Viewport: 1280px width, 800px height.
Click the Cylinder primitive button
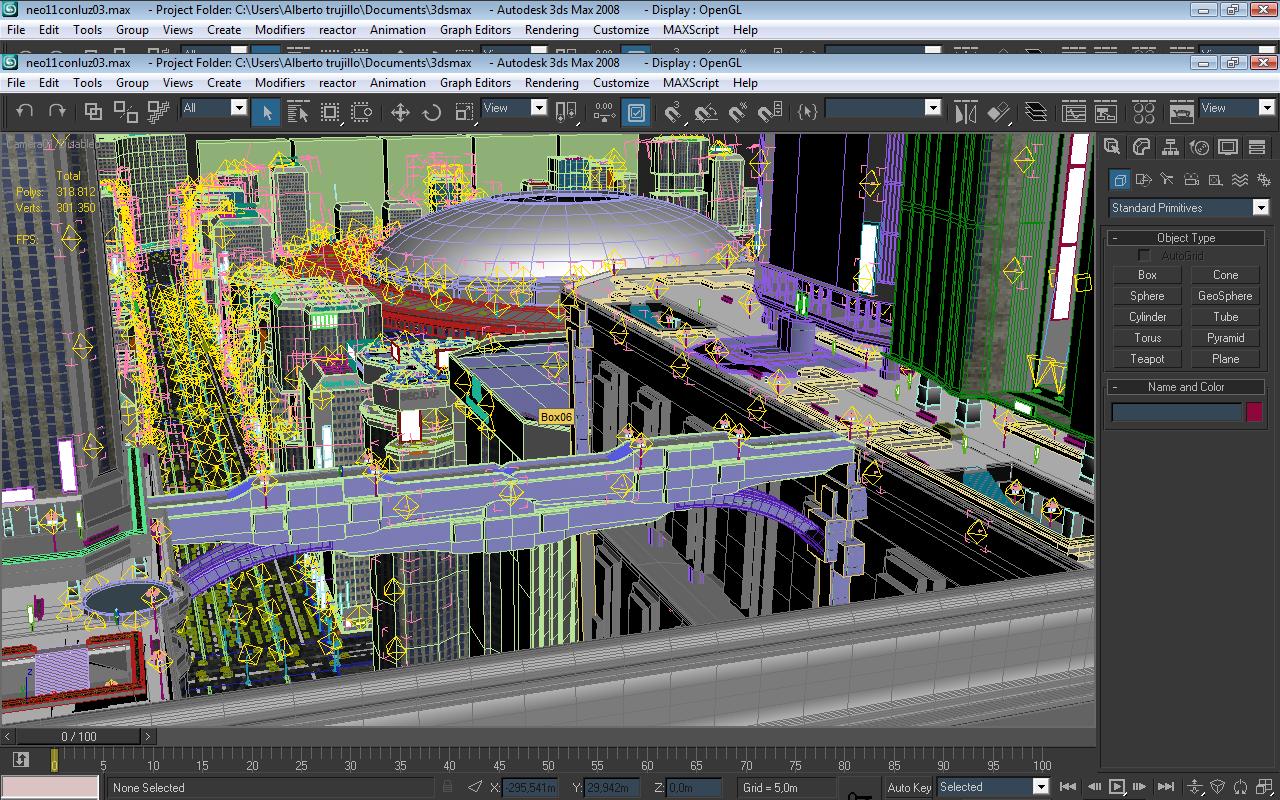point(1147,317)
